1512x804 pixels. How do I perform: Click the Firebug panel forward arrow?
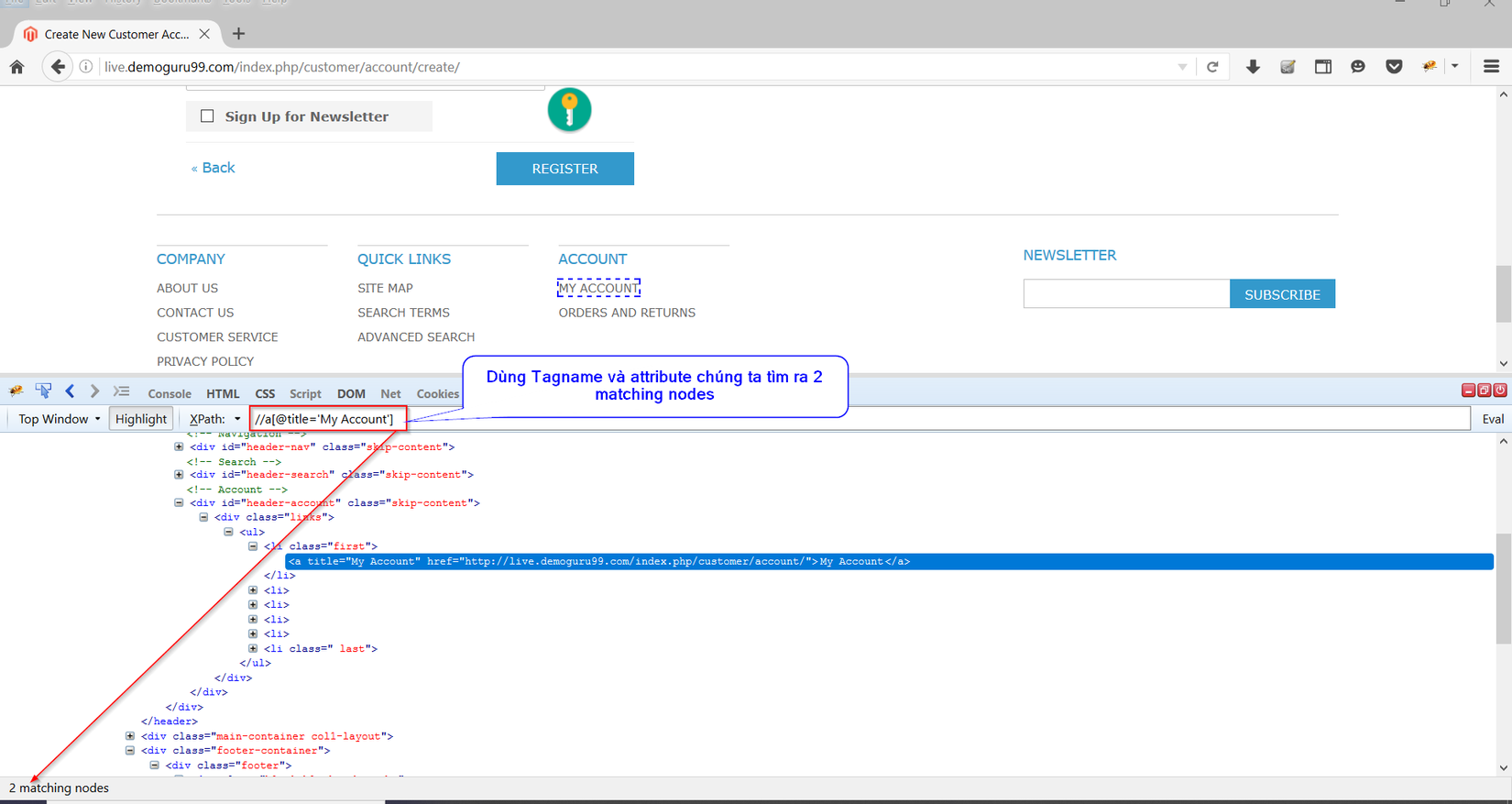pos(94,391)
